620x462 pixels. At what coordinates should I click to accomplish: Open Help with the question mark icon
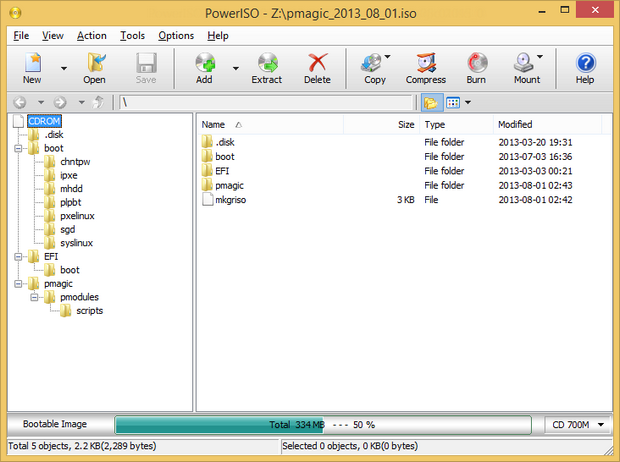click(585, 63)
